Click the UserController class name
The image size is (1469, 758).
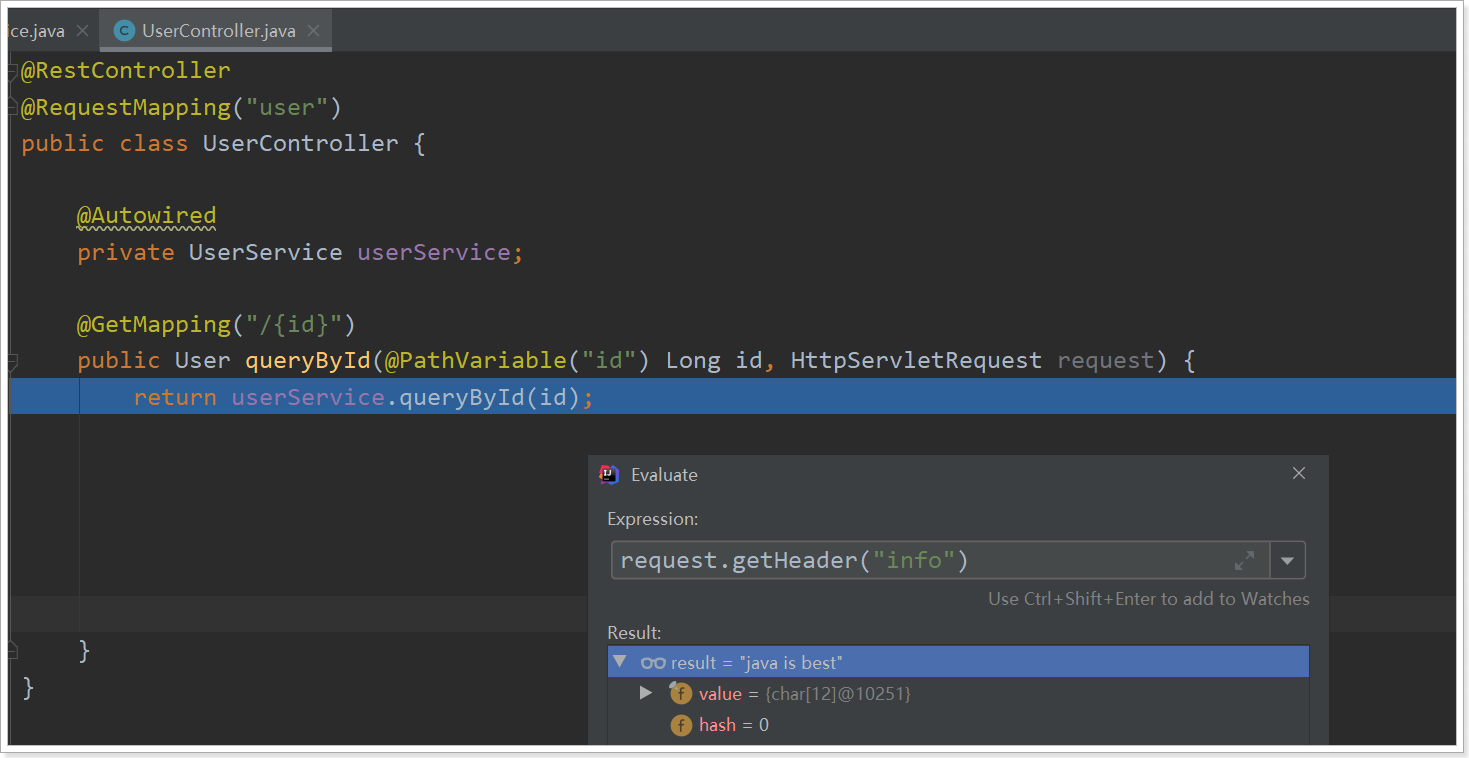(x=300, y=143)
